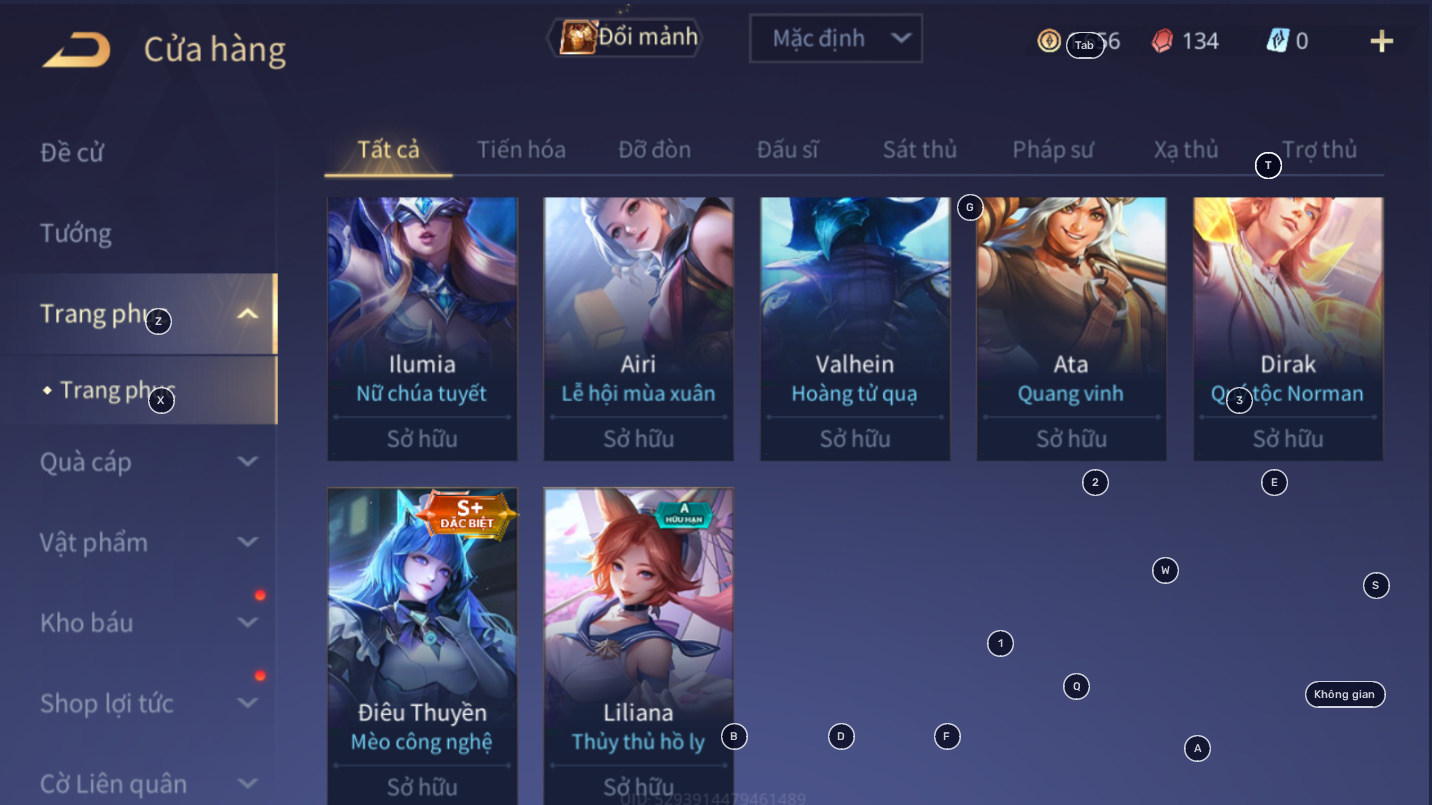Viewport: 1432px width, 805px height.
Task: Click the plus icon to add currency
Action: pyautogui.click(x=1381, y=41)
